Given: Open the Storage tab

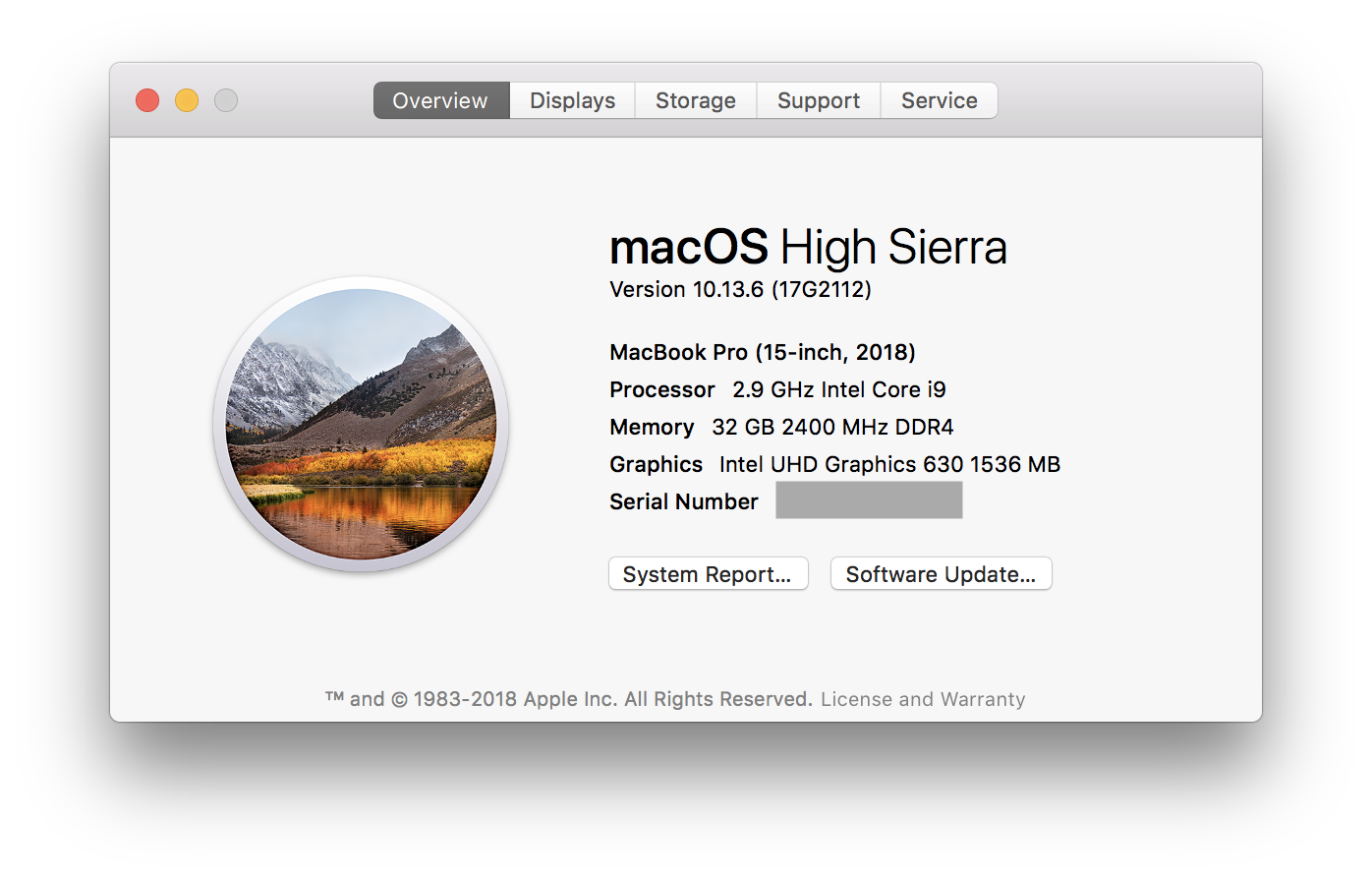Looking at the screenshot, I should (695, 99).
